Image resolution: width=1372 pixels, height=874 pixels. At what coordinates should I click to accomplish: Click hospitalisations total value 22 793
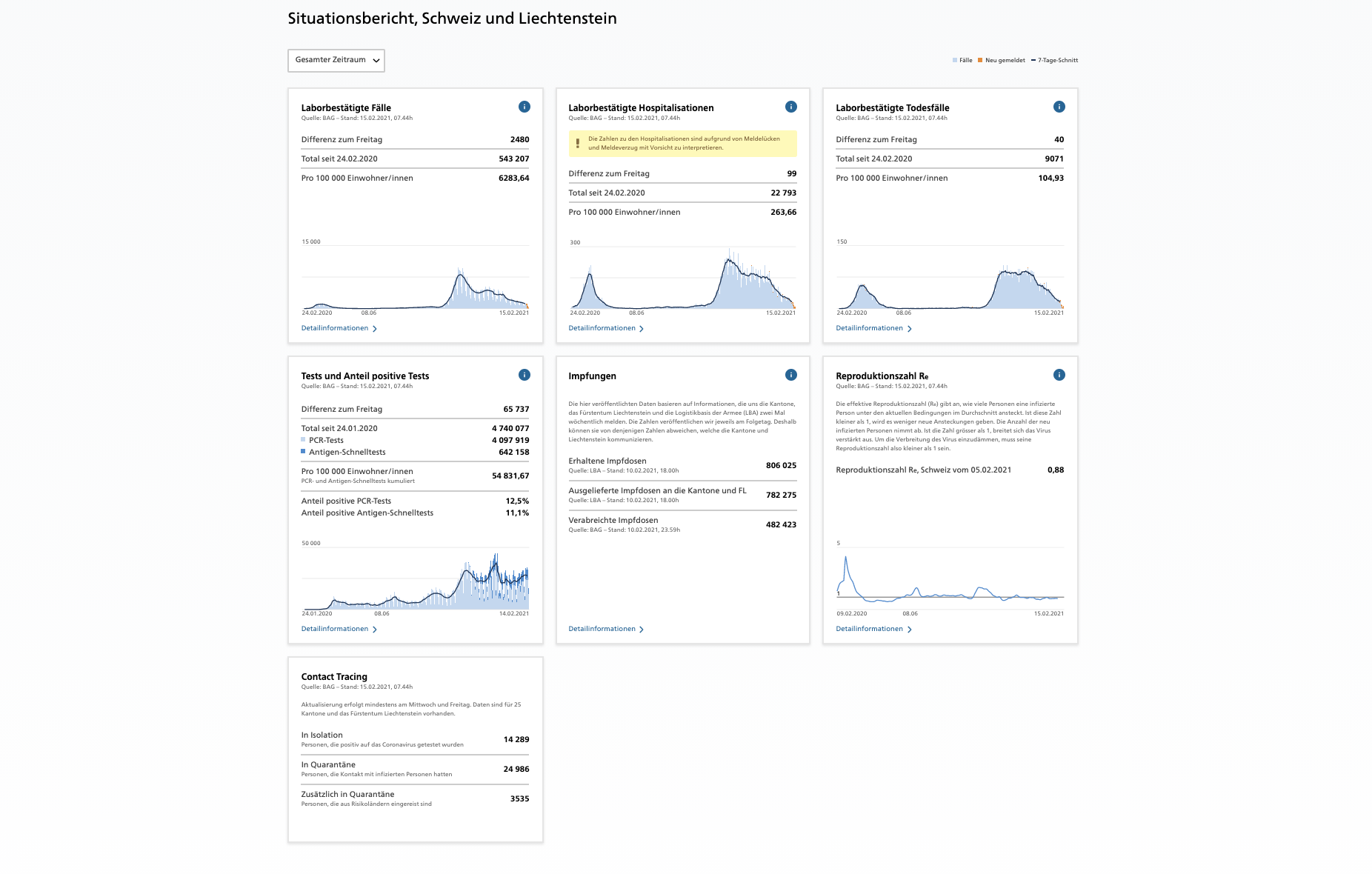coord(784,193)
